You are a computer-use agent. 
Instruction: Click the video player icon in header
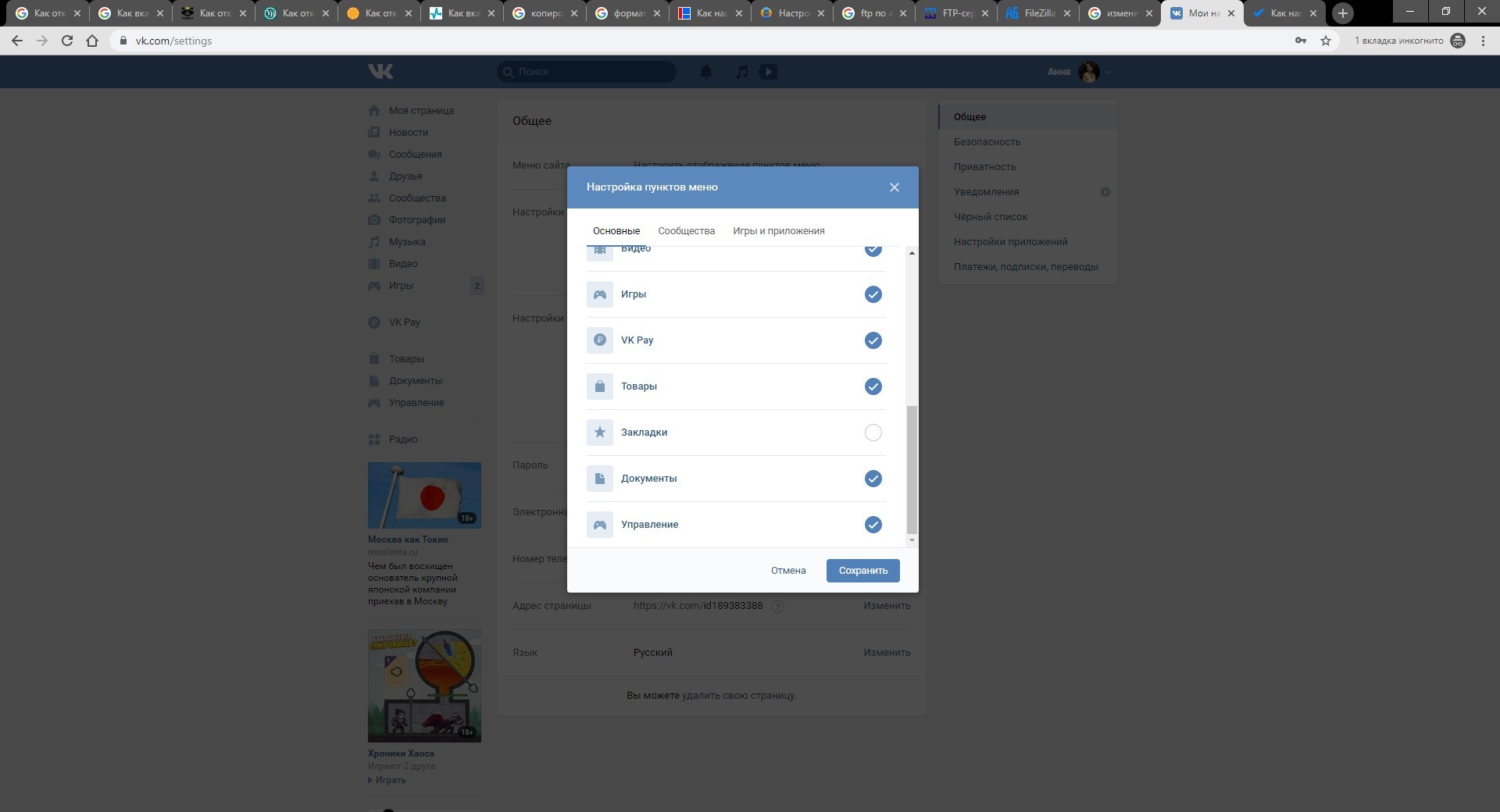point(769,72)
